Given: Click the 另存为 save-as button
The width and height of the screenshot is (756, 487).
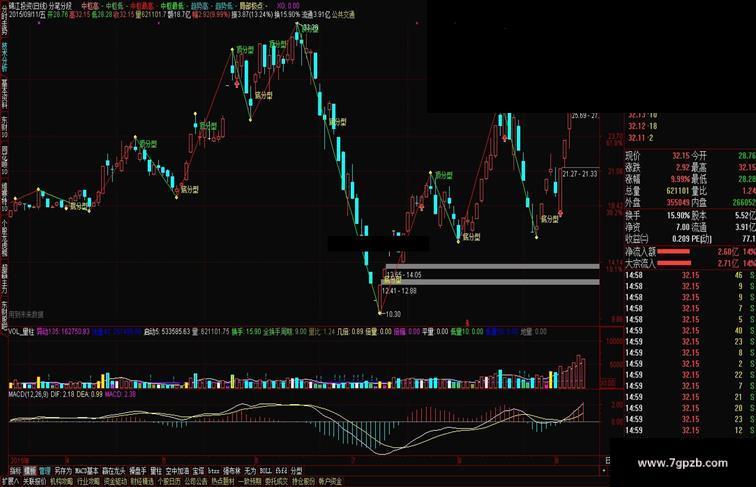Looking at the screenshot, I should (63, 471).
